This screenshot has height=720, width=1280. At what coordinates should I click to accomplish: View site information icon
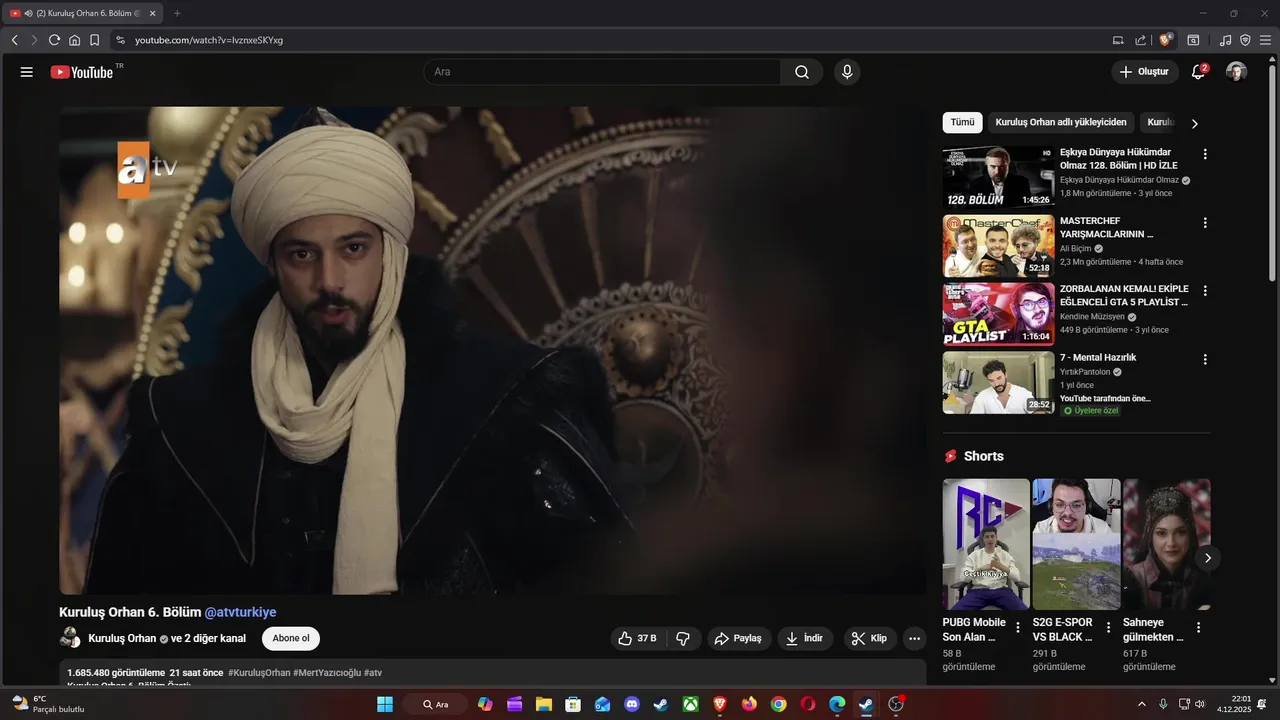click(120, 40)
